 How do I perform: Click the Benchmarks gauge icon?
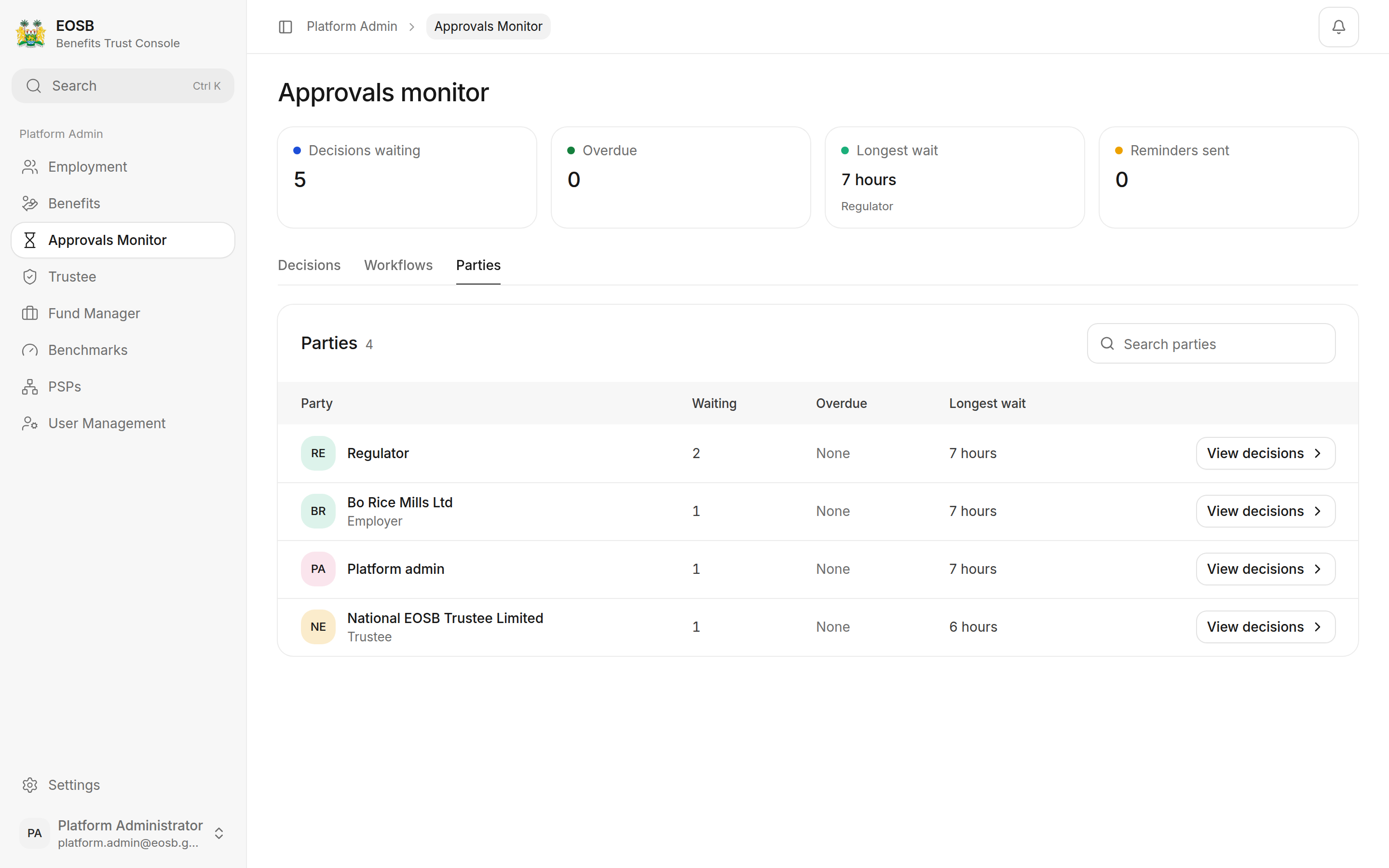coord(30,350)
